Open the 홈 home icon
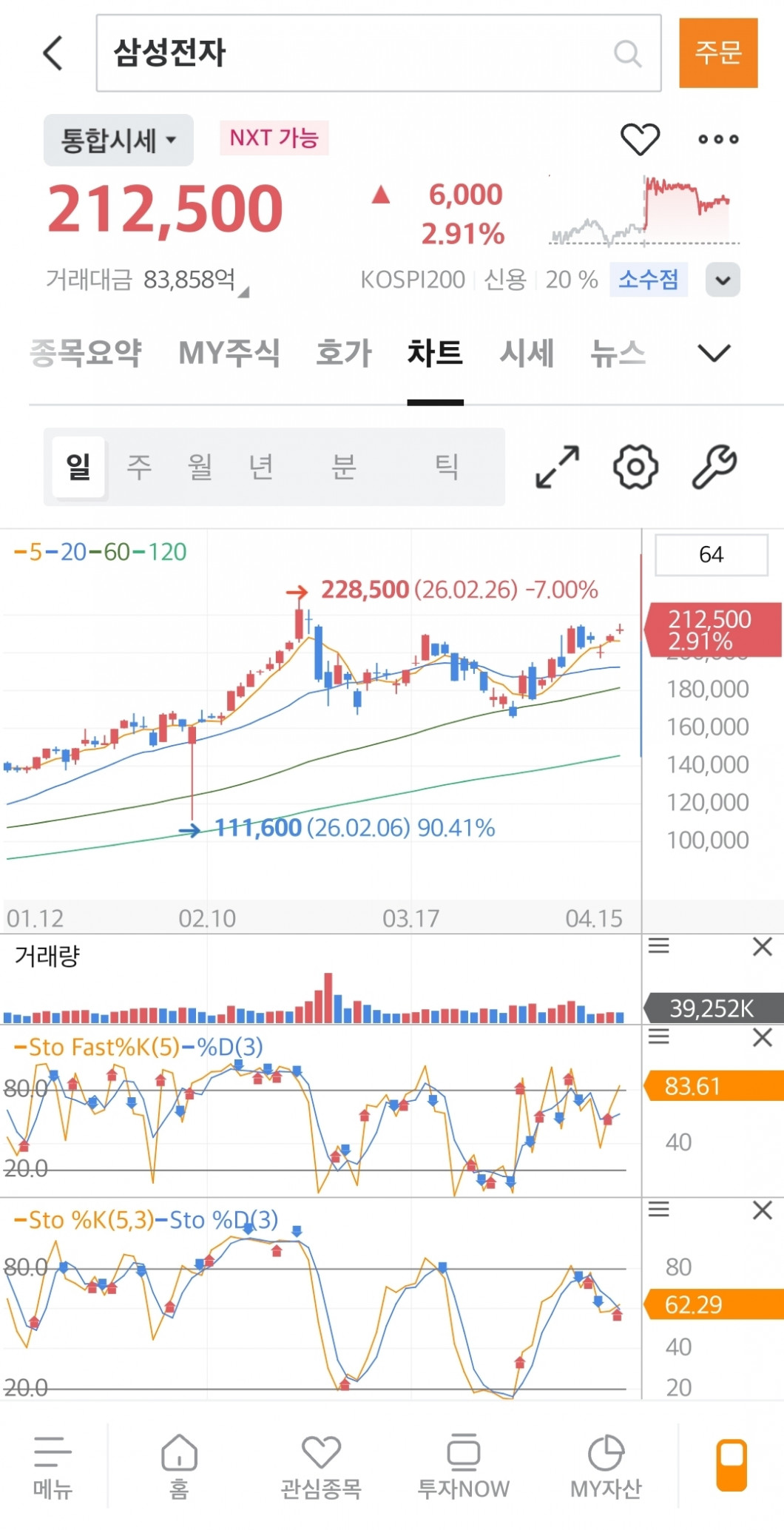The image size is (784, 1530). click(x=179, y=1466)
